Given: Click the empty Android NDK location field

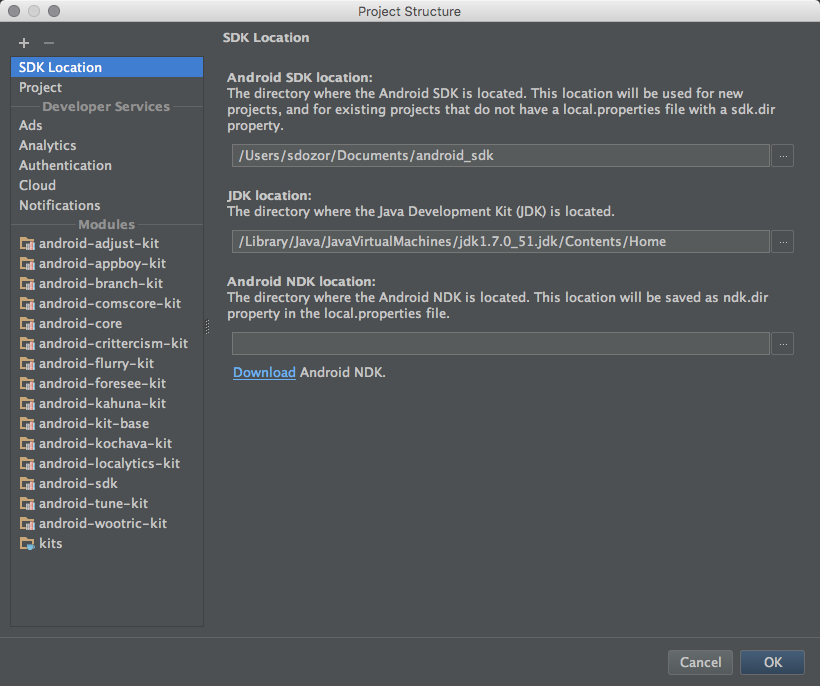Looking at the screenshot, I should (500, 344).
